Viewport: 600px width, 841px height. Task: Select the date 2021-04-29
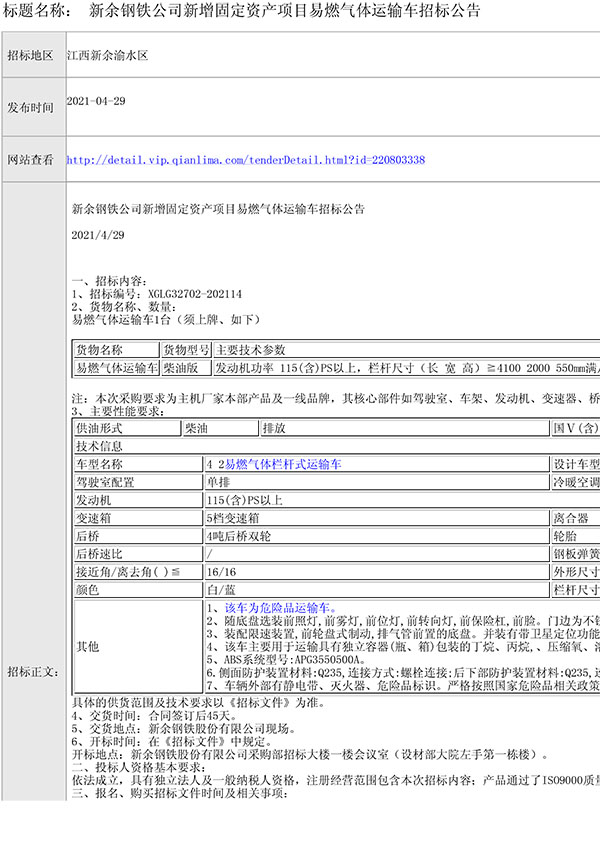coord(96,101)
